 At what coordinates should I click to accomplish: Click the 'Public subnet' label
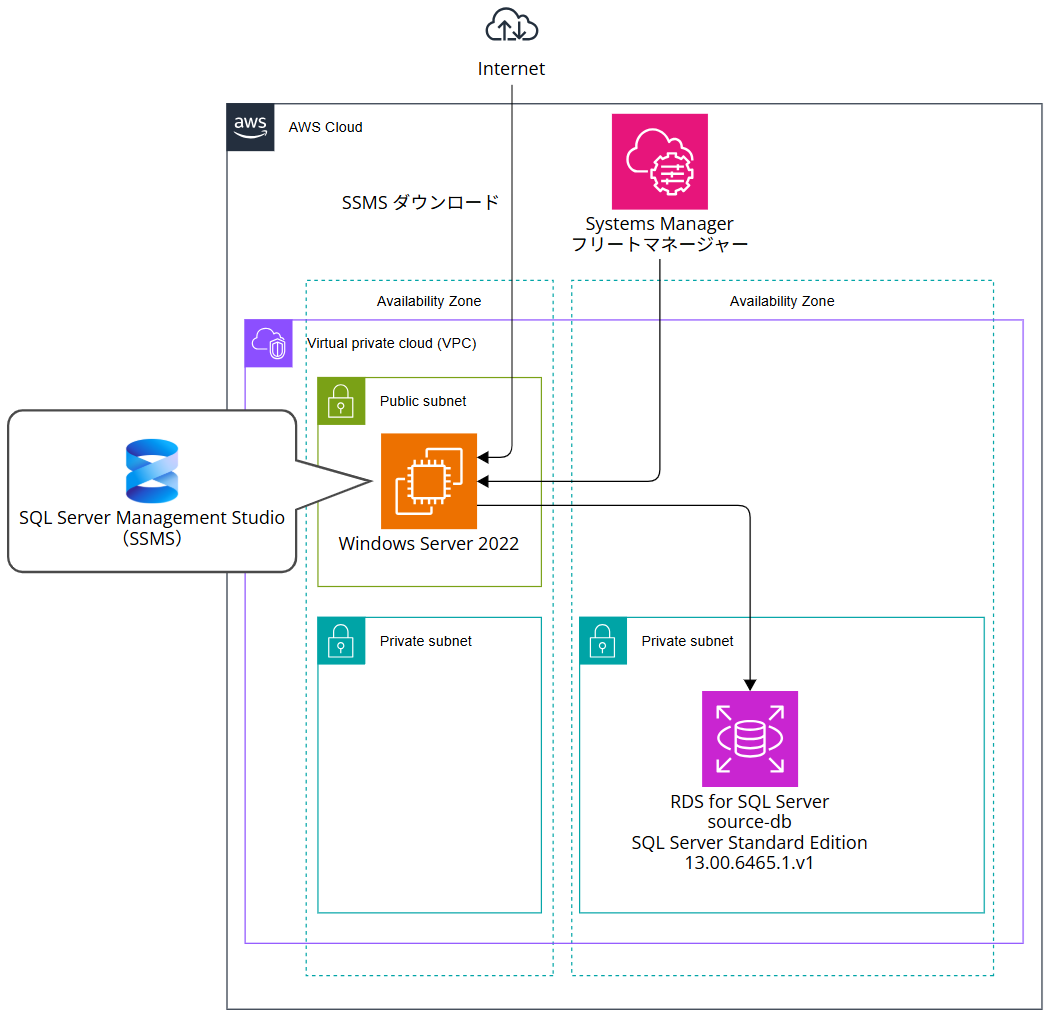coord(423,401)
